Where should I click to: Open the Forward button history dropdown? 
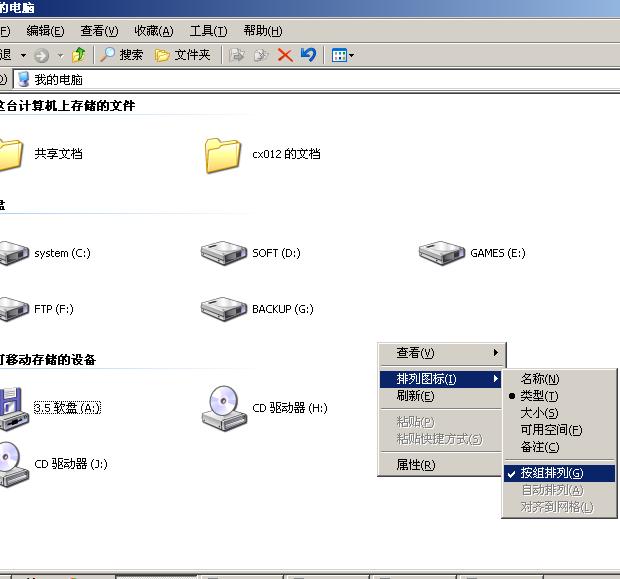coord(60,55)
